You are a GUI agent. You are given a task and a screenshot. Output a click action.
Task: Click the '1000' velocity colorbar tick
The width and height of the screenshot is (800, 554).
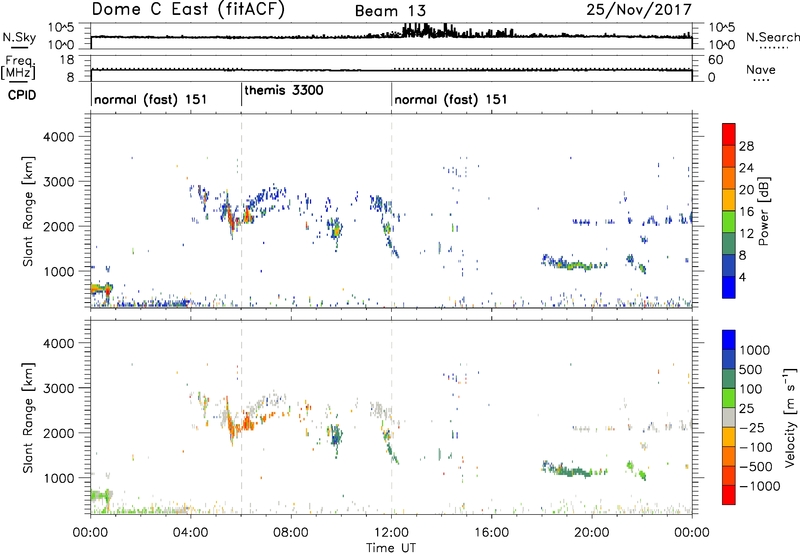755,350
